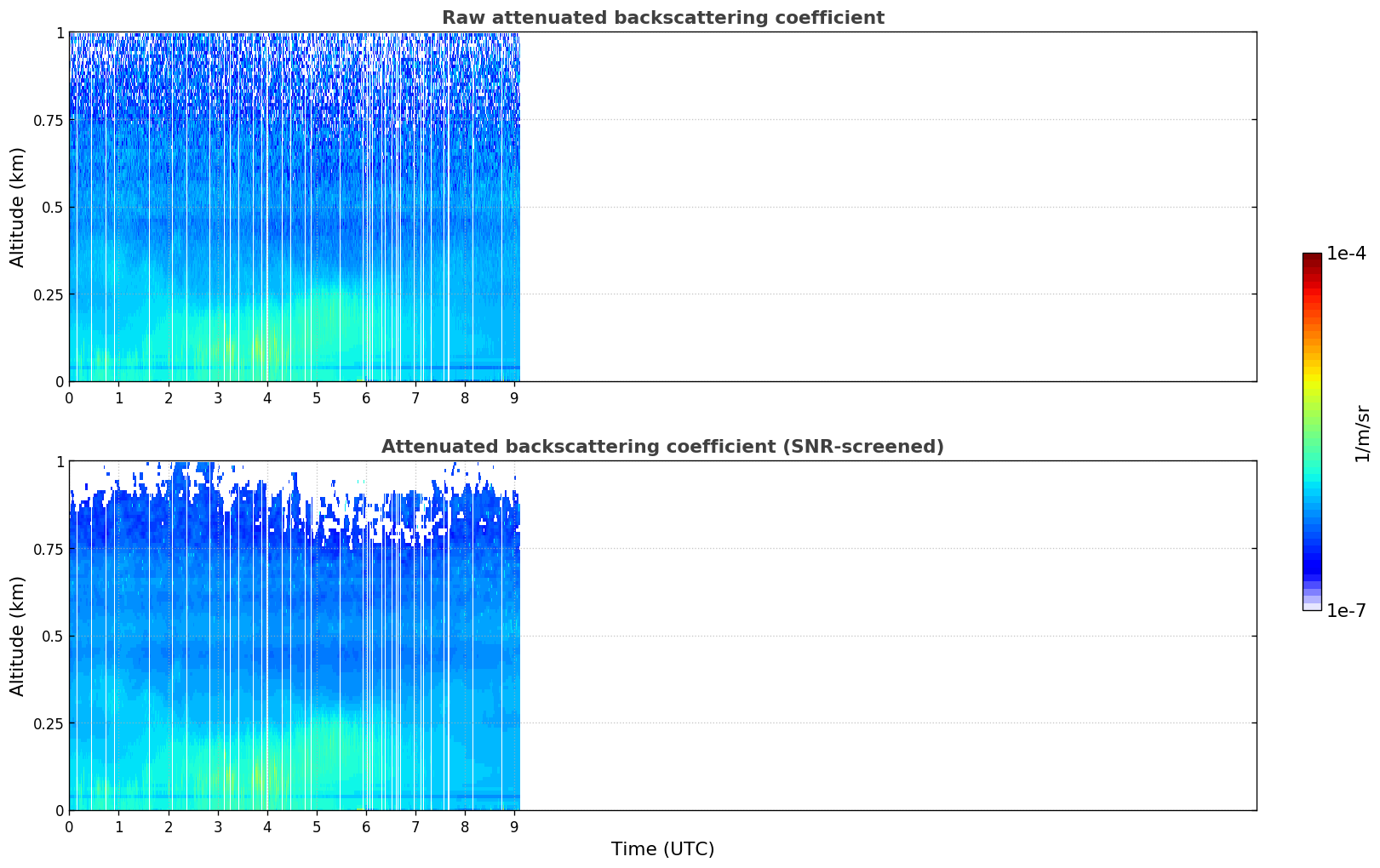Click the upper plot's 0.5 altitude tick label
The height and width of the screenshot is (868, 1380).
(x=53, y=208)
